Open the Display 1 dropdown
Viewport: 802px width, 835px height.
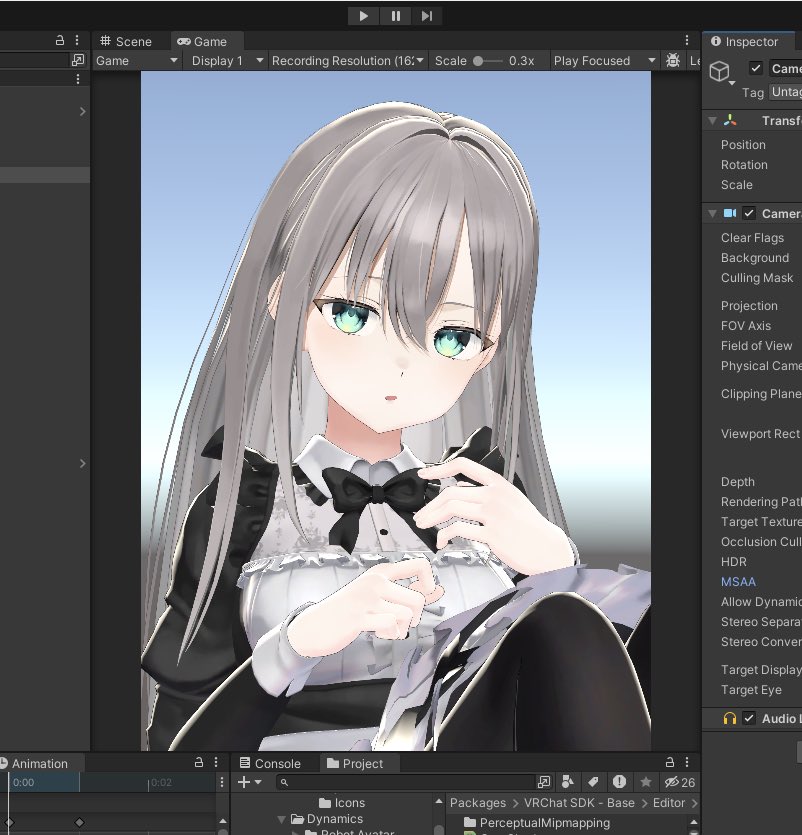pos(227,61)
